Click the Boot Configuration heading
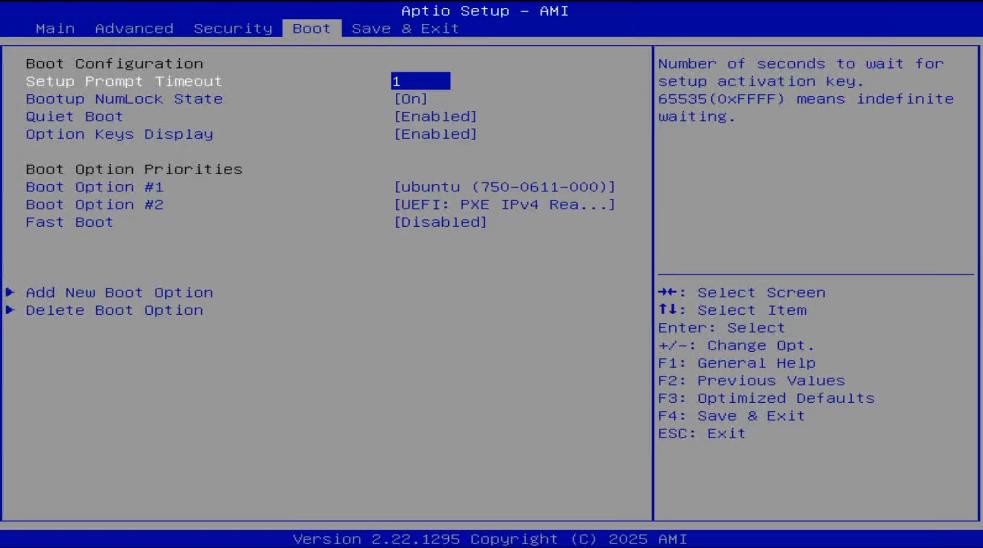The width and height of the screenshot is (983, 548). (x=115, y=64)
